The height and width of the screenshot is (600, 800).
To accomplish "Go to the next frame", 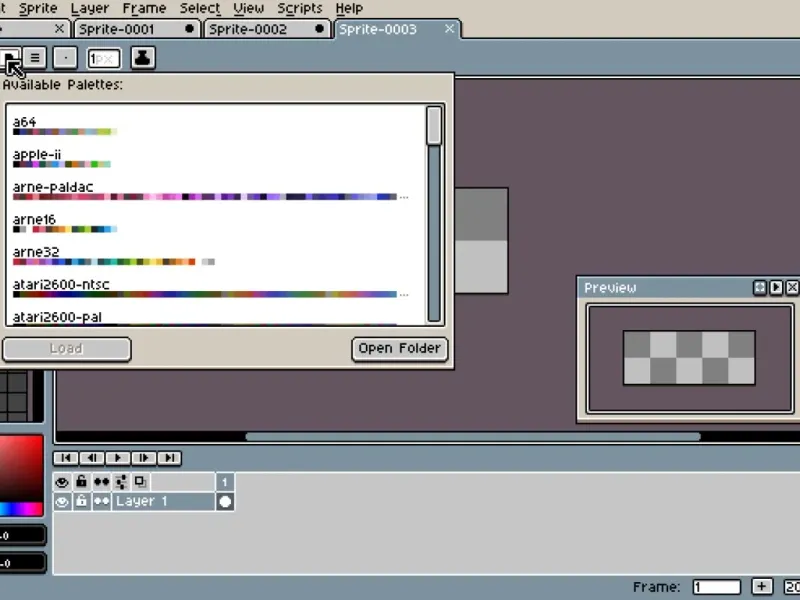I will 144,458.
